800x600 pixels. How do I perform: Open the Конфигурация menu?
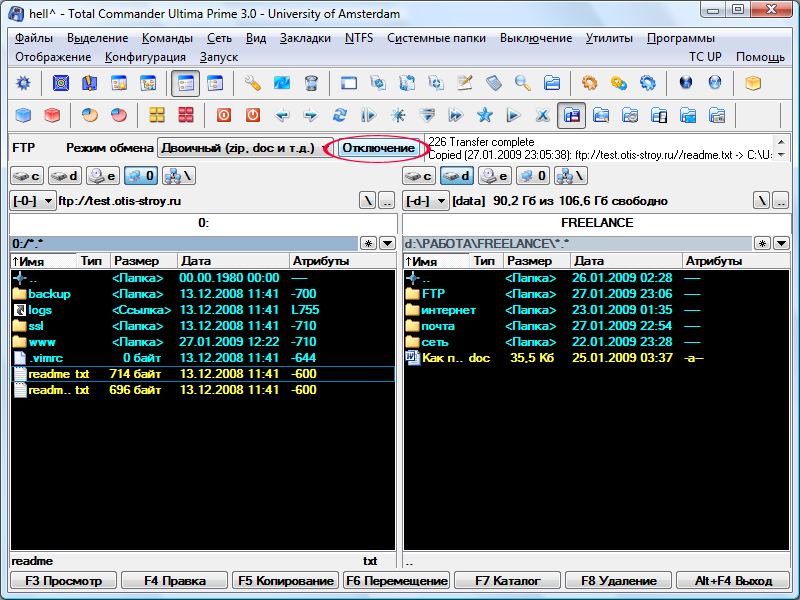point(145,57)
